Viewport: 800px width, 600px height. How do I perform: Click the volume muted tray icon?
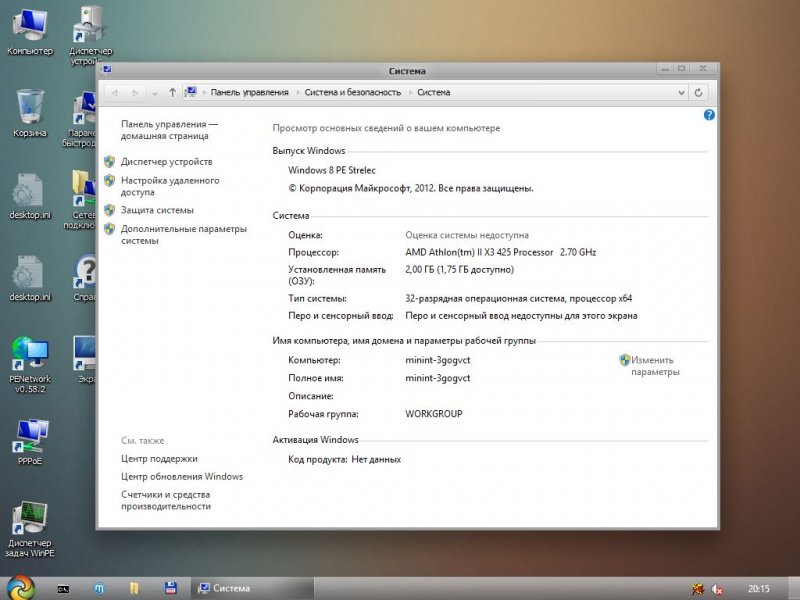coord(716,588)
